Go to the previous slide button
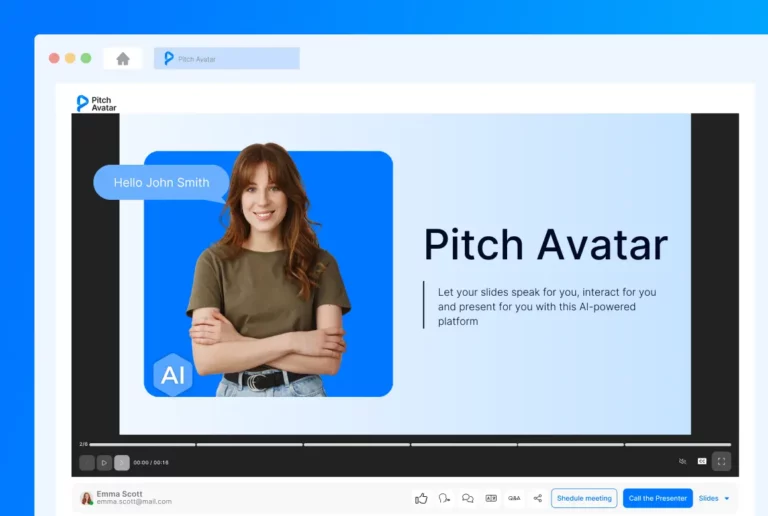This screenshot has height=516, width=768. click(x=87, y=462)
